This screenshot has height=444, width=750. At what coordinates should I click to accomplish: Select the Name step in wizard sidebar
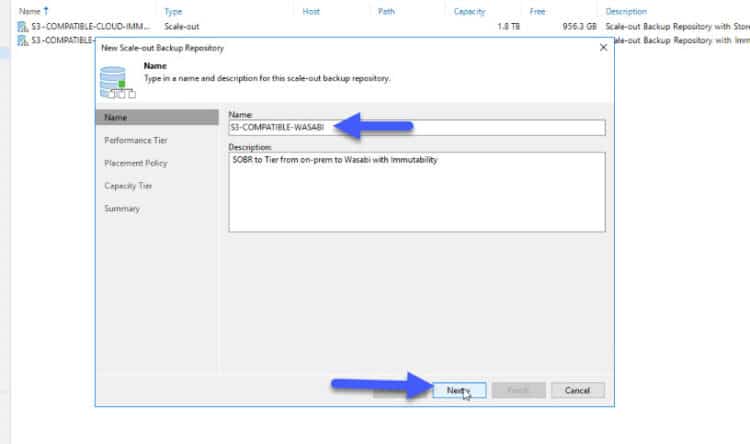point(157,117)
